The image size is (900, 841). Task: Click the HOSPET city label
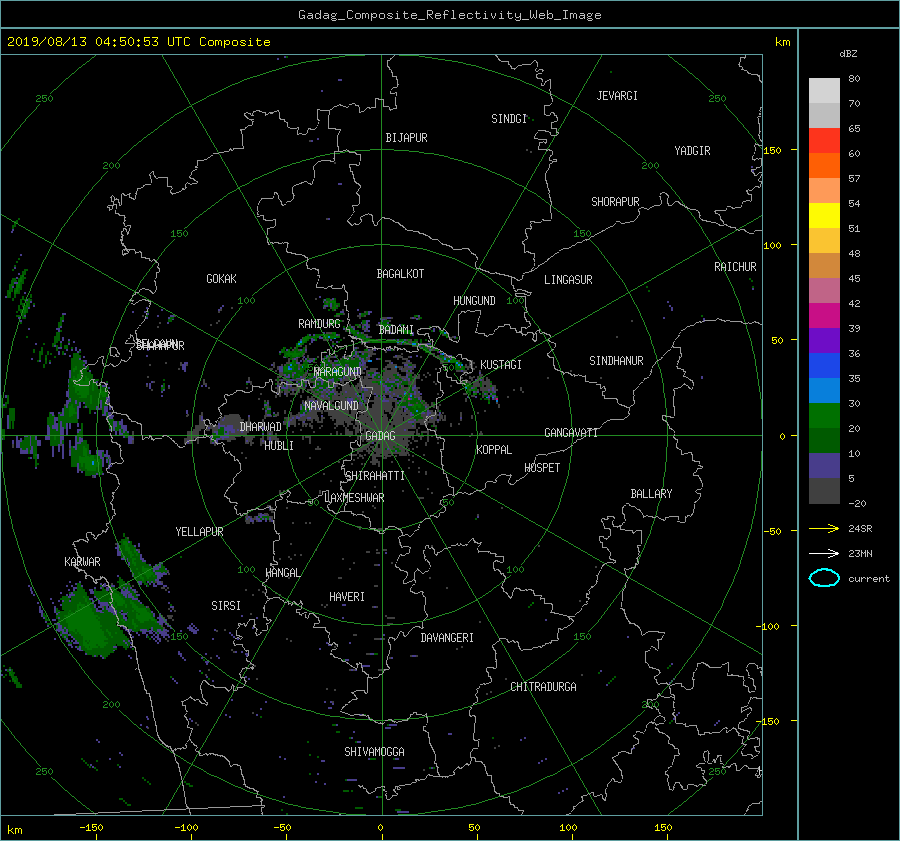542,468
